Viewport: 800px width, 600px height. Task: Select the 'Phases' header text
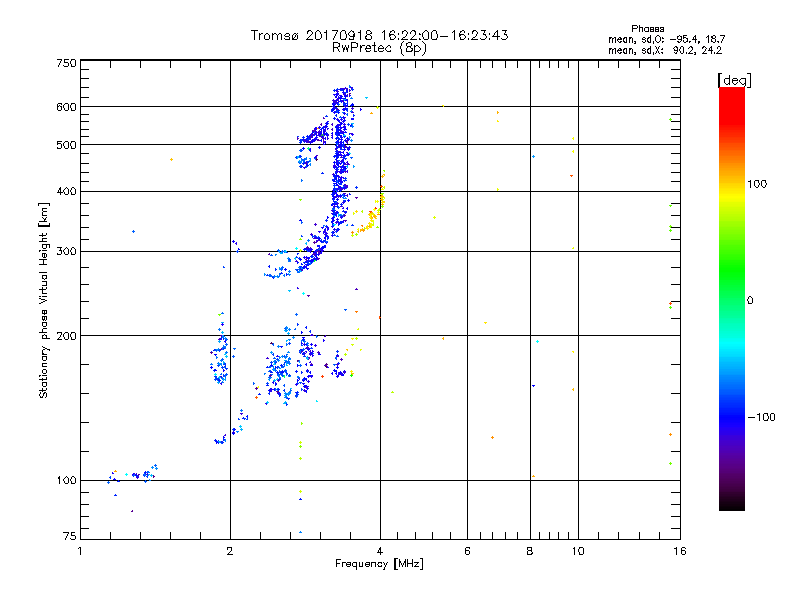(x=647, y=29)
